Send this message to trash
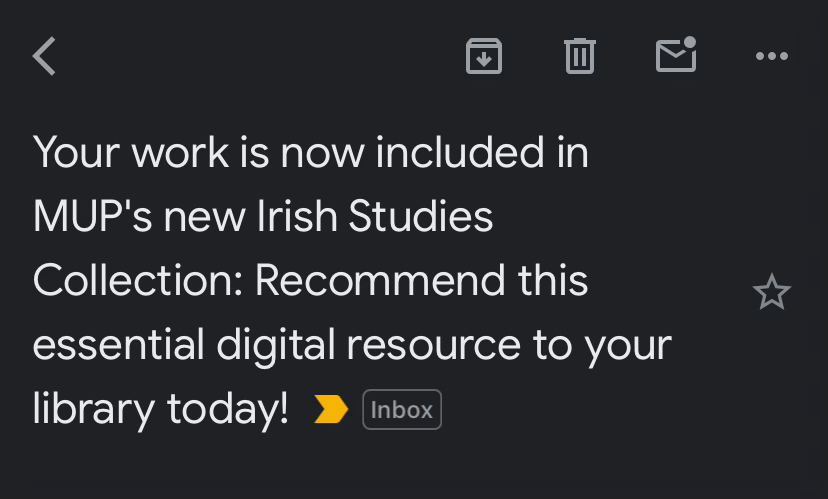 579,56
